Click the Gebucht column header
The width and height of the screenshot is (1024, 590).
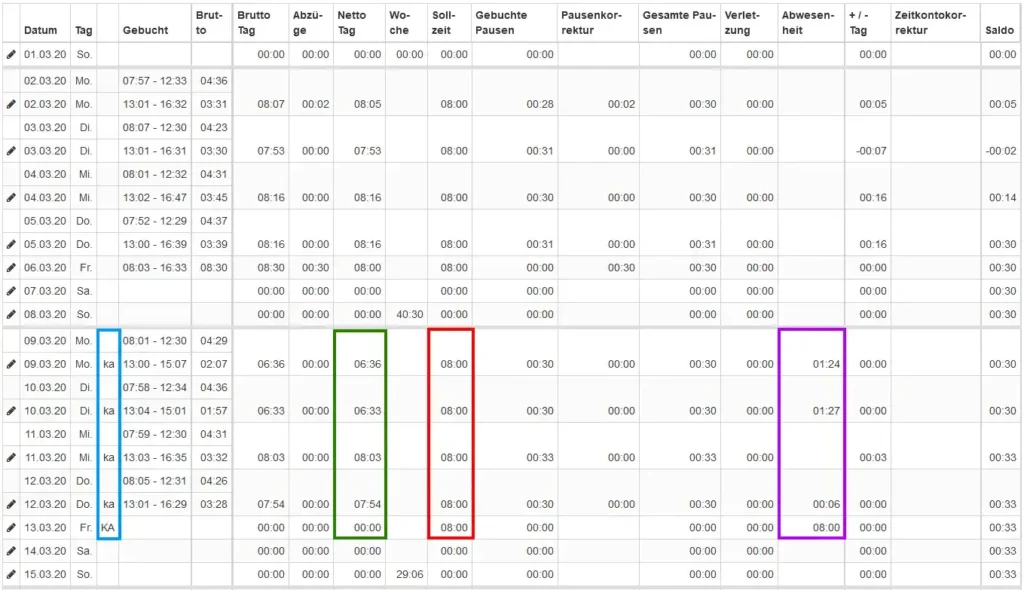(x=145, y=30)
